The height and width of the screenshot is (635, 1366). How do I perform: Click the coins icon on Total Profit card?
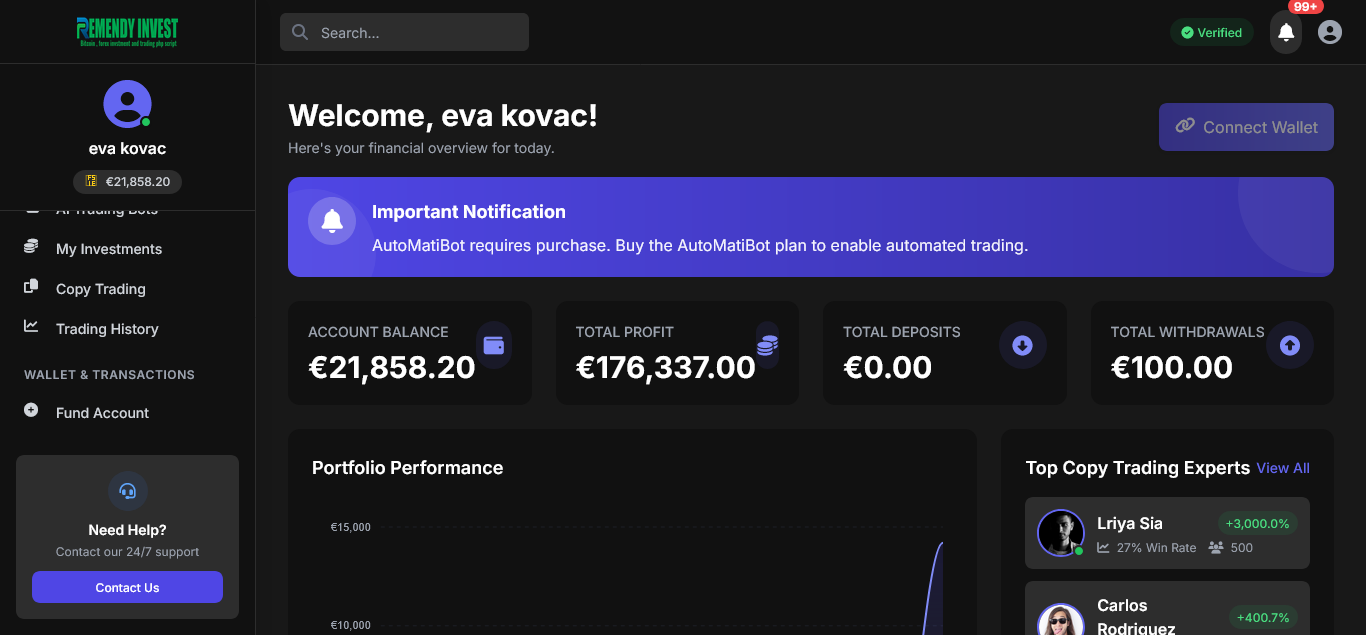pos(767,346)
